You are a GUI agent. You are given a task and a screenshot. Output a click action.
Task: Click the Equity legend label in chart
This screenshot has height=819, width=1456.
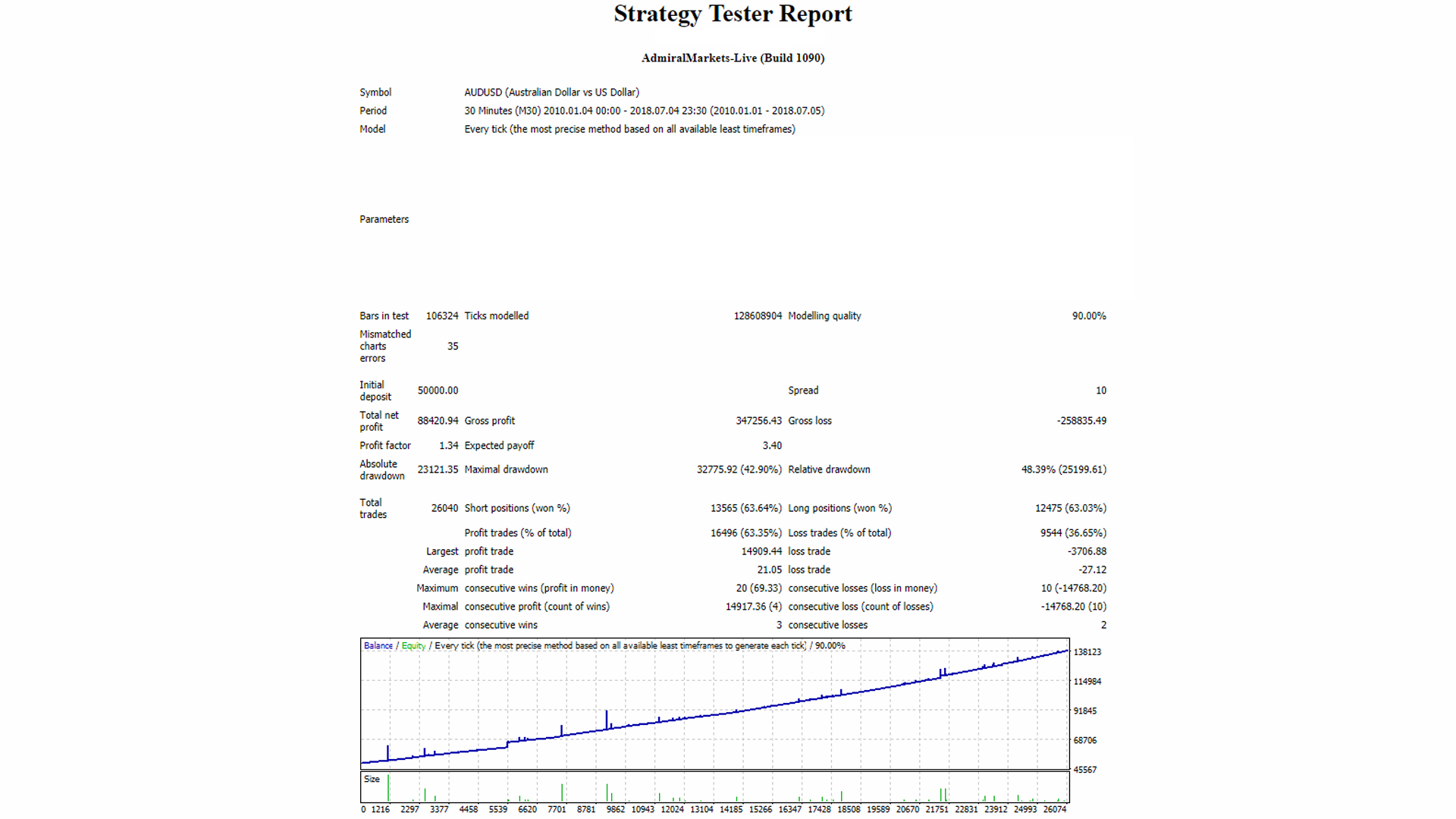(x=413, y=646)
